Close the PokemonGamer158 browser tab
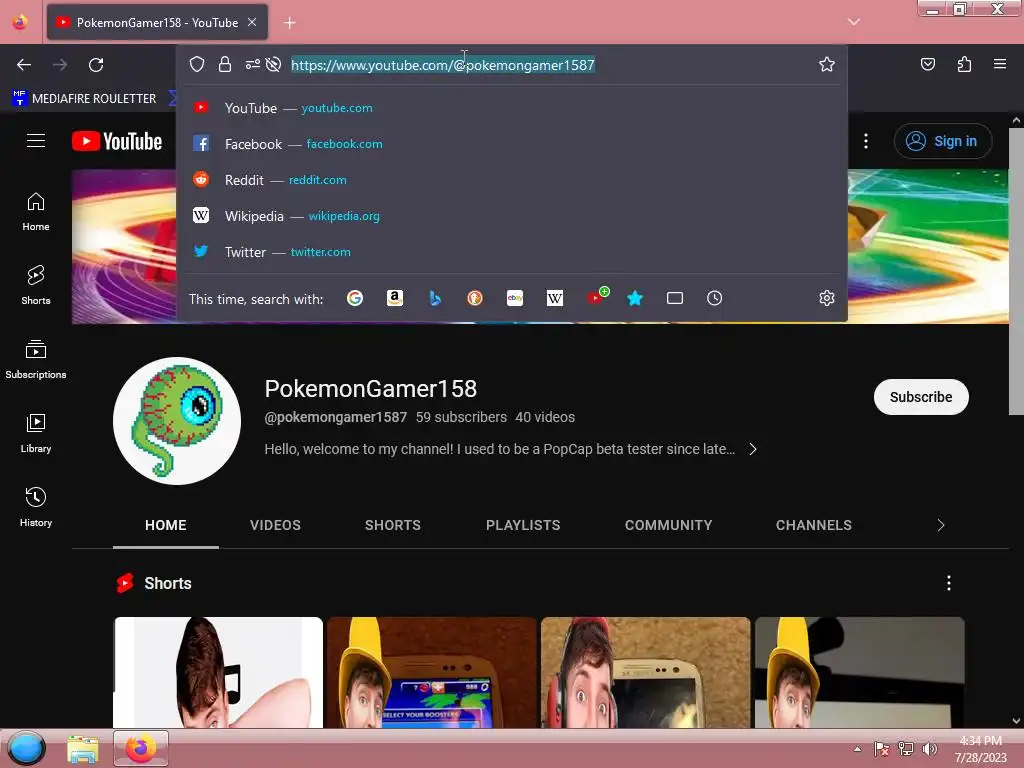The width and height of the screenshot is (1024, 768). [252, 22]
